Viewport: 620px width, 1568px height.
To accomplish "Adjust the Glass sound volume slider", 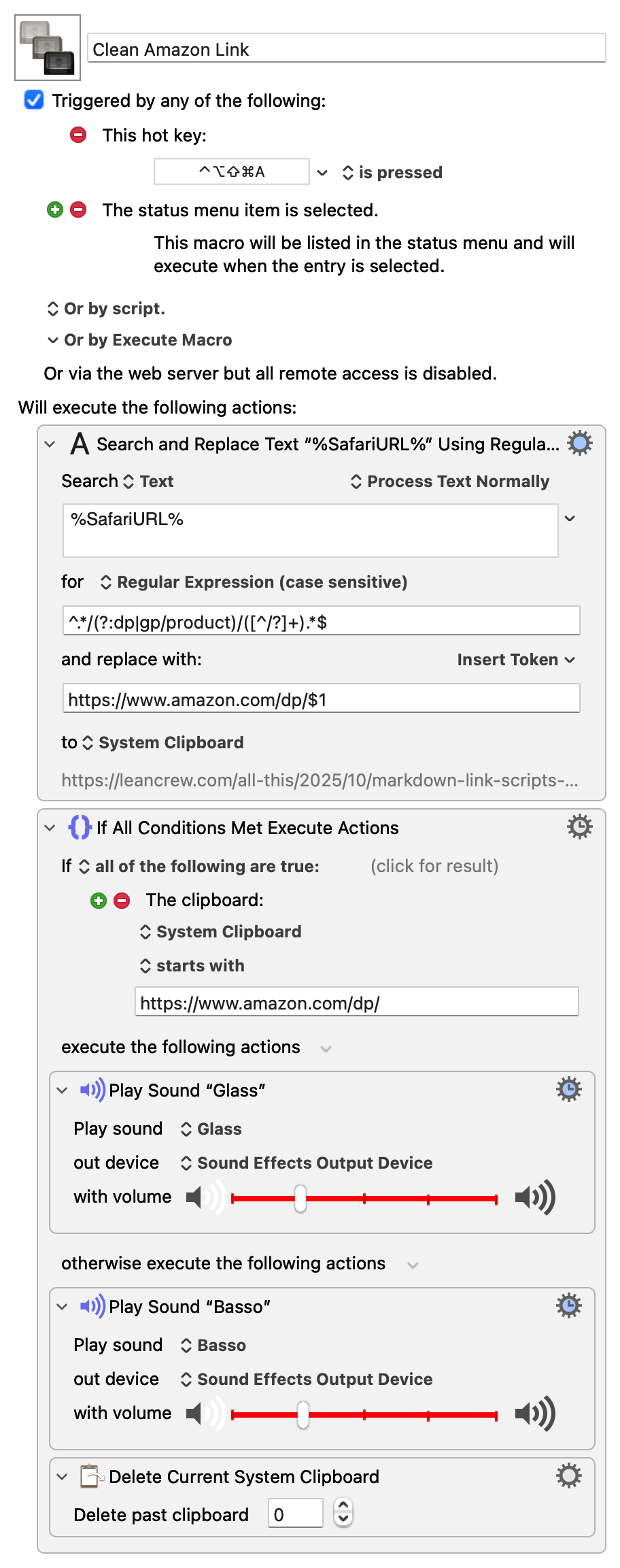I will click(300, 1199).
